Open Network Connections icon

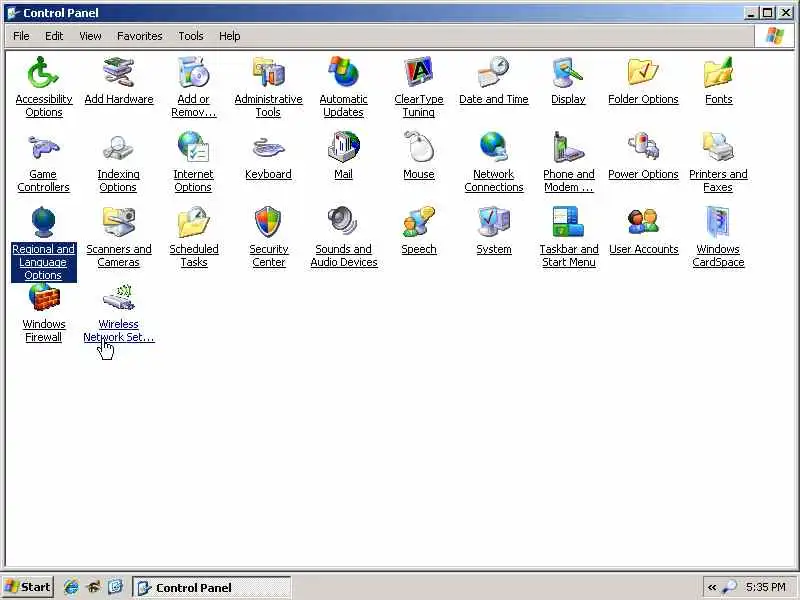(x=493, y=147)
